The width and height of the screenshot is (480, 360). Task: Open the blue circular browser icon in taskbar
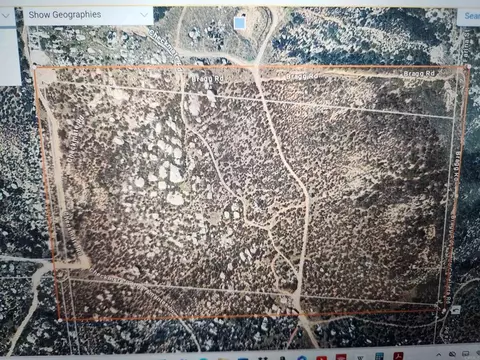[x=303, y=358]
